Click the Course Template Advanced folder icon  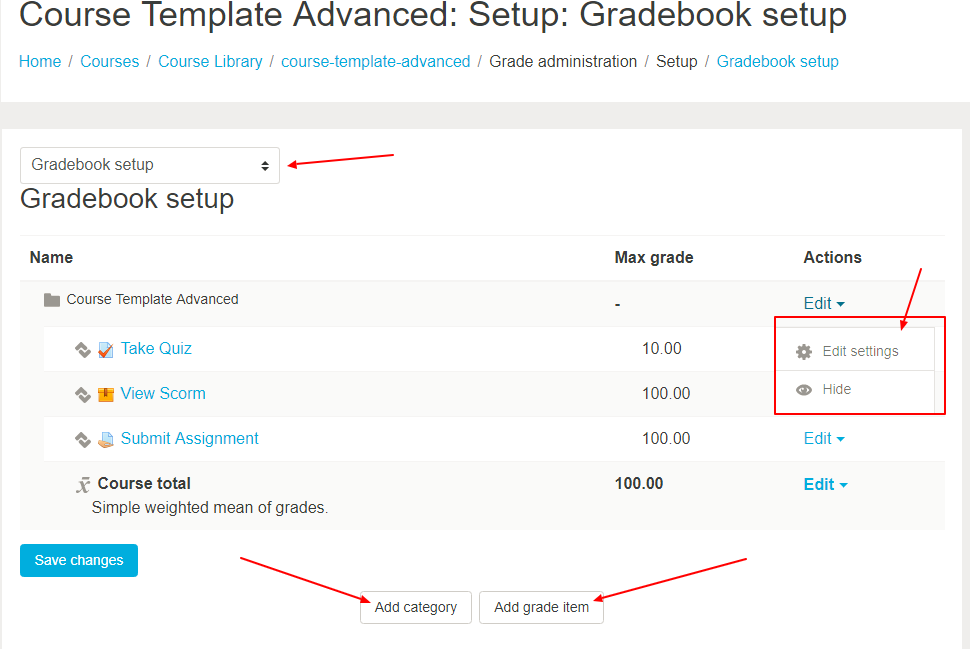tap(52, 300)
